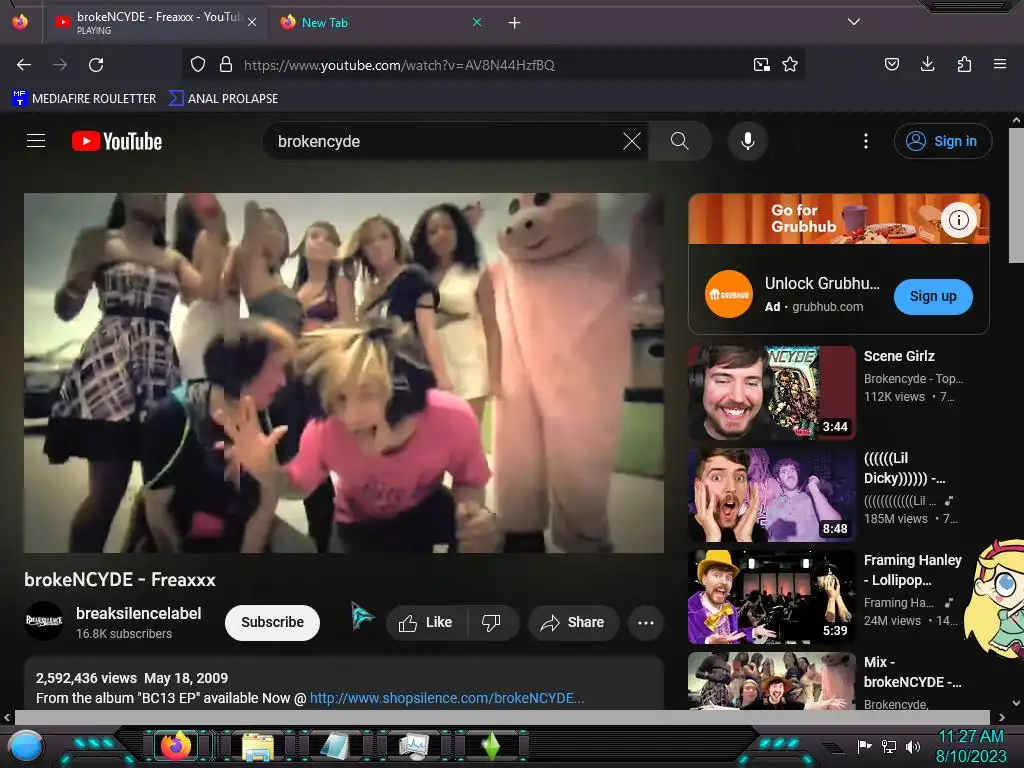Open the tracking protection shield icon
1024x768 pixels.
(198, 65)
